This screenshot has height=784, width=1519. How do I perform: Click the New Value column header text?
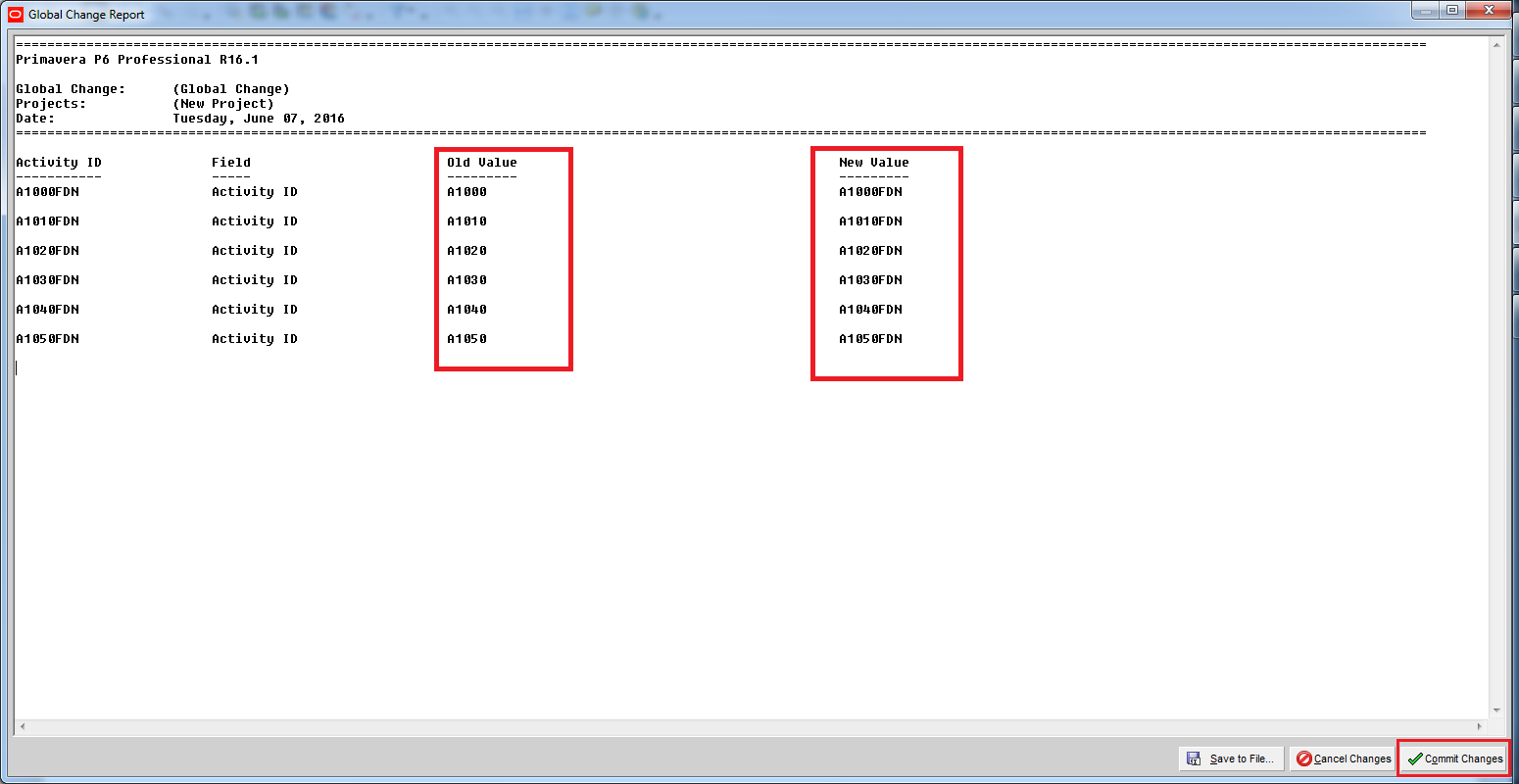(873, 163)
